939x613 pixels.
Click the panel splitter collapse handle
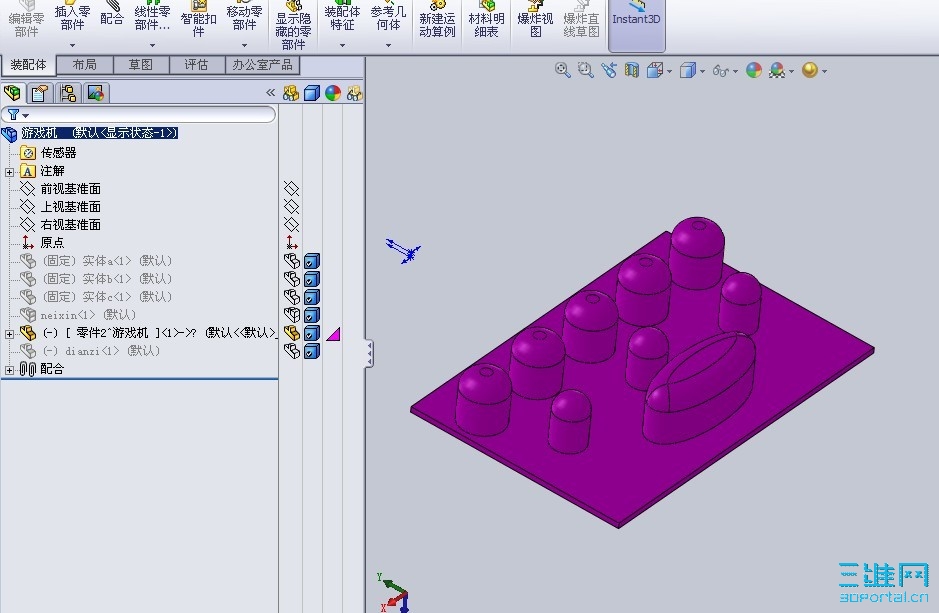pos(369,354)
